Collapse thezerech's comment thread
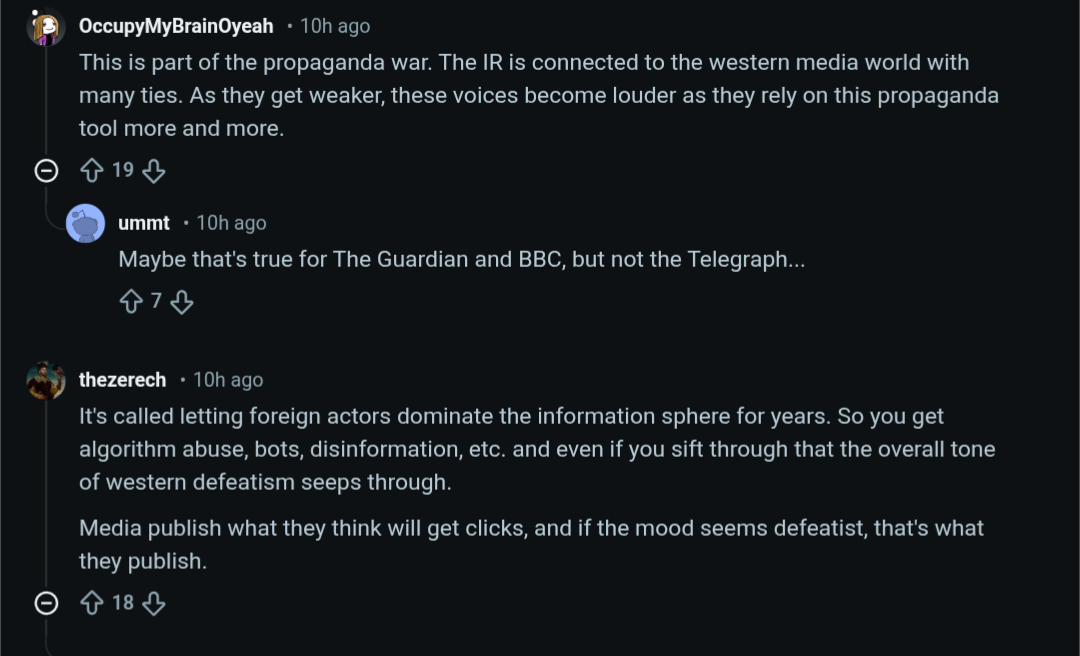 pyautogui.click(x=46, y=603)
